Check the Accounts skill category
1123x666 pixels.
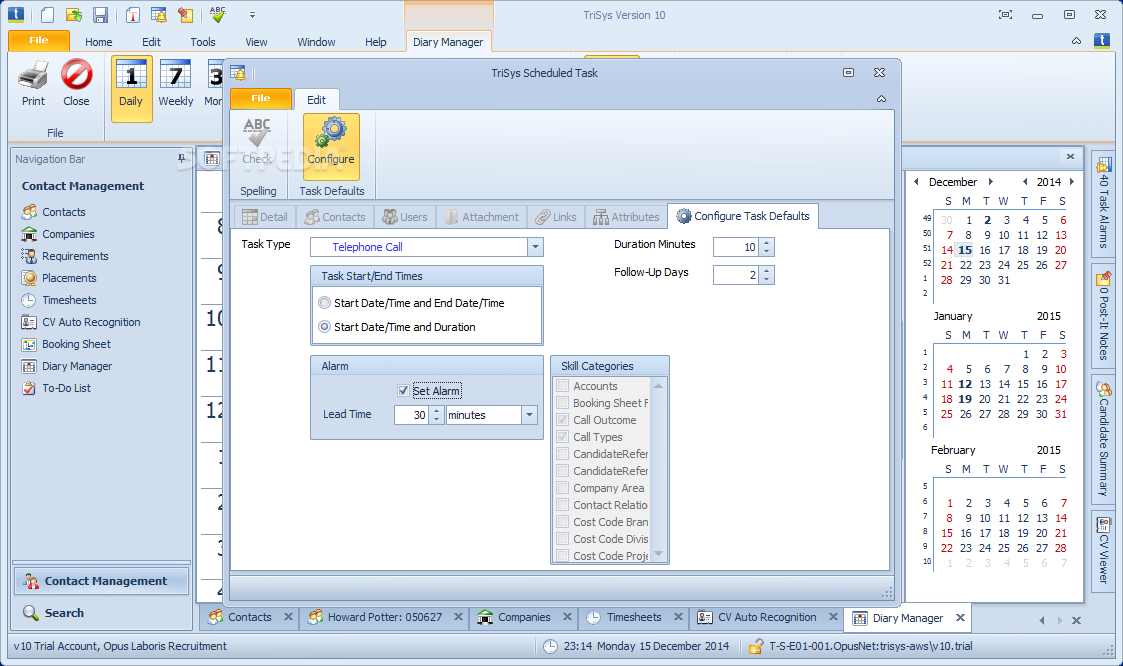(563, 386)
